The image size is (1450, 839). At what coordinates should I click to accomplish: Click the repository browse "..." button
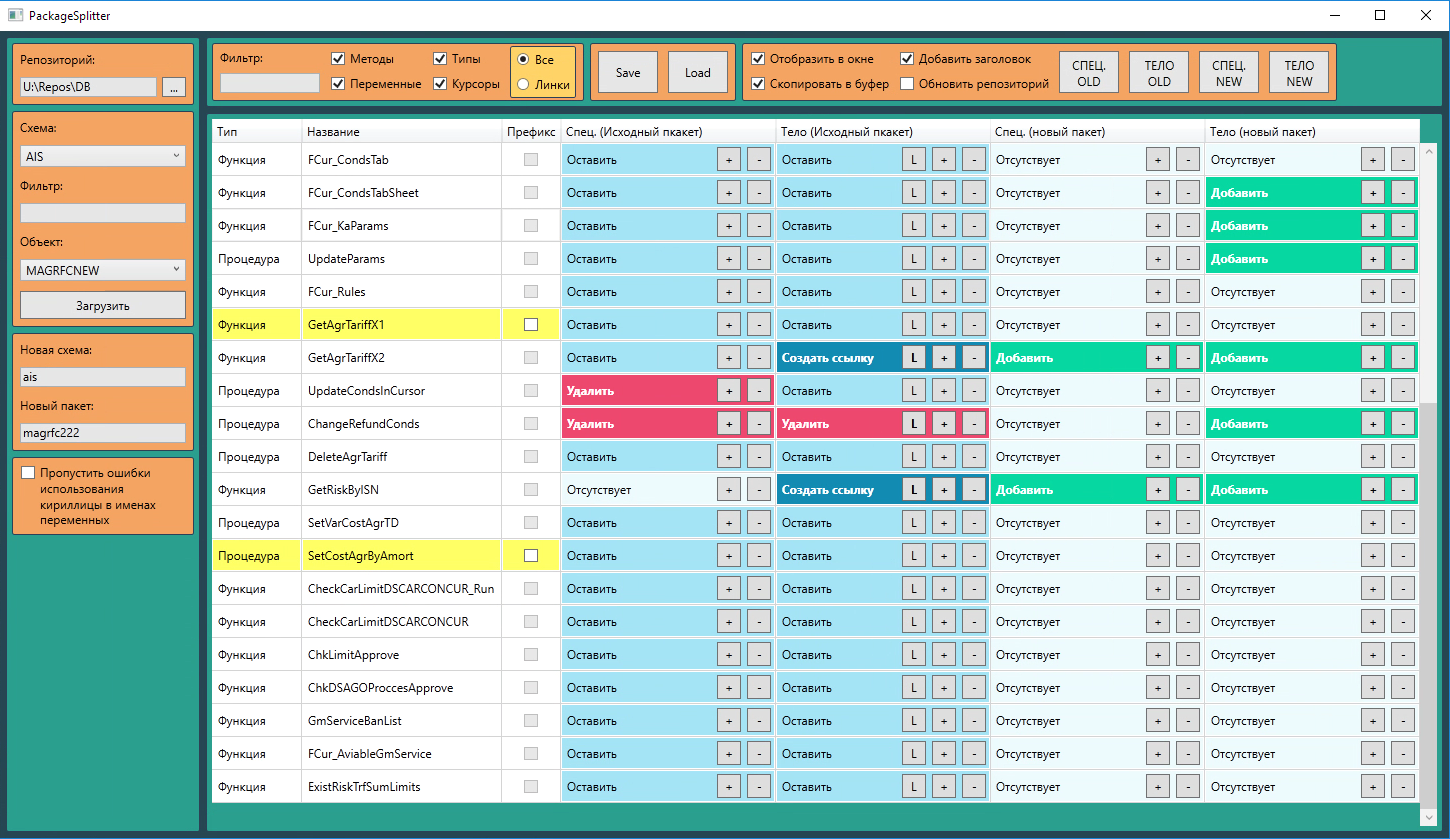tap(173, 88)
